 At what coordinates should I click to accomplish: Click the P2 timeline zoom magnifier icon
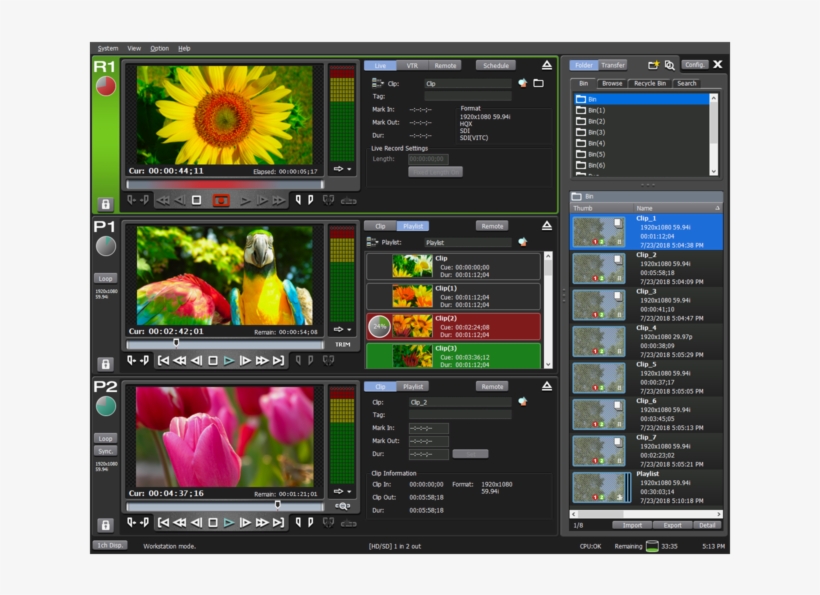(x=343, y=506)
